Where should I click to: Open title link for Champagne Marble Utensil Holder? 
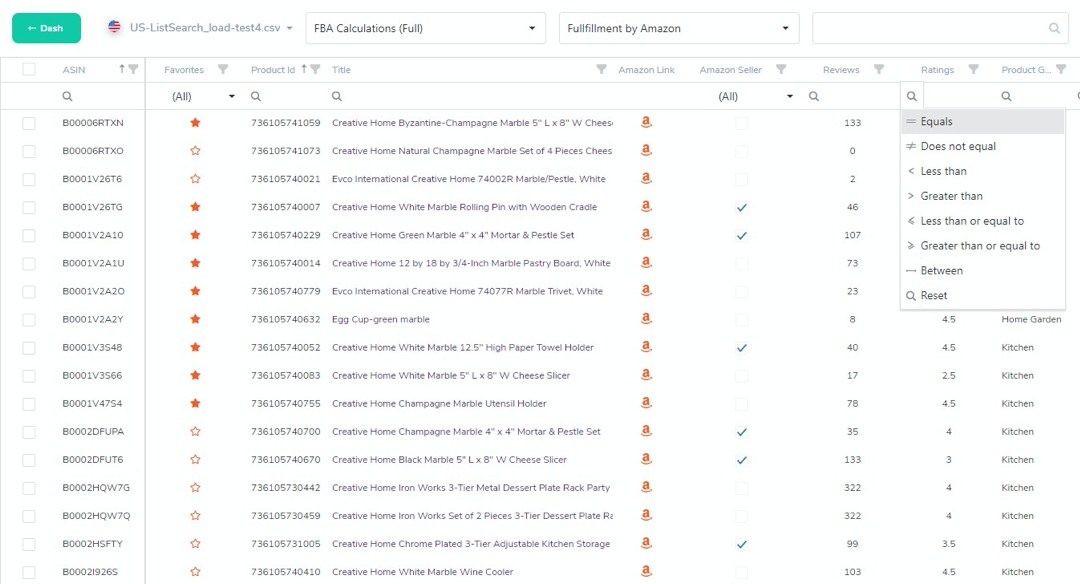439,404
